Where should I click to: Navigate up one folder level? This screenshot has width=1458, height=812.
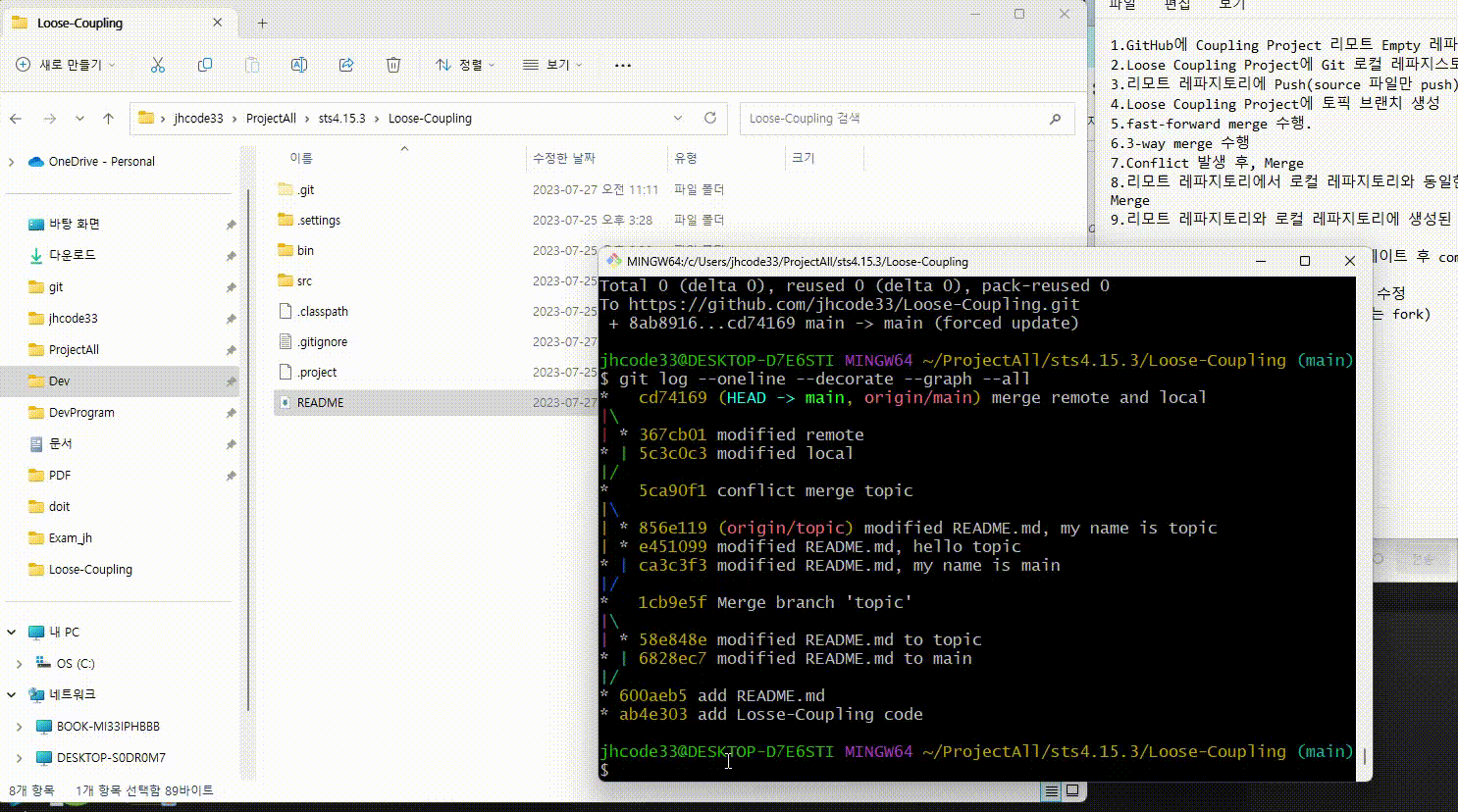pos(109,118)
